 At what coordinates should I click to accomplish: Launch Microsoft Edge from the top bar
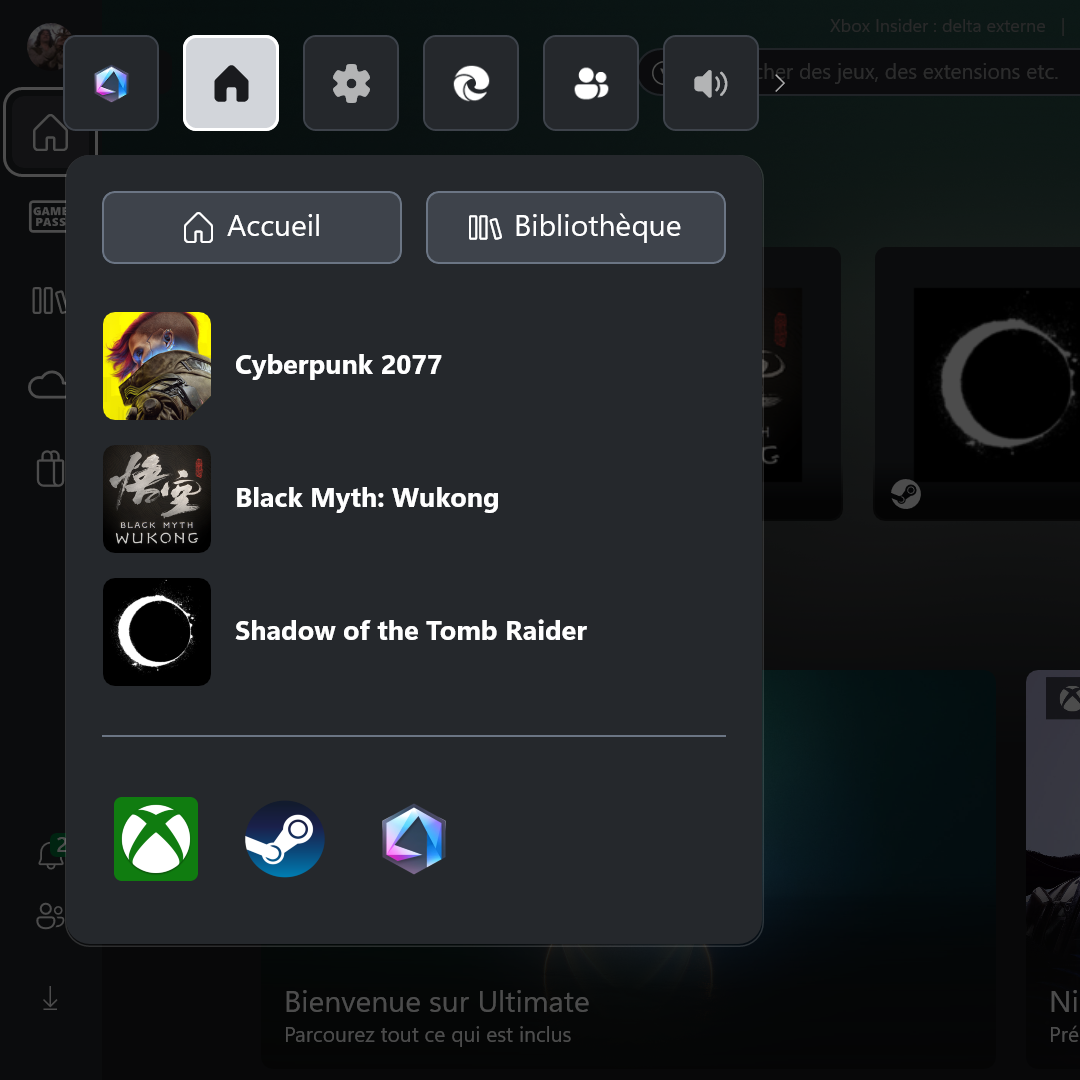(x=471, y=84)
